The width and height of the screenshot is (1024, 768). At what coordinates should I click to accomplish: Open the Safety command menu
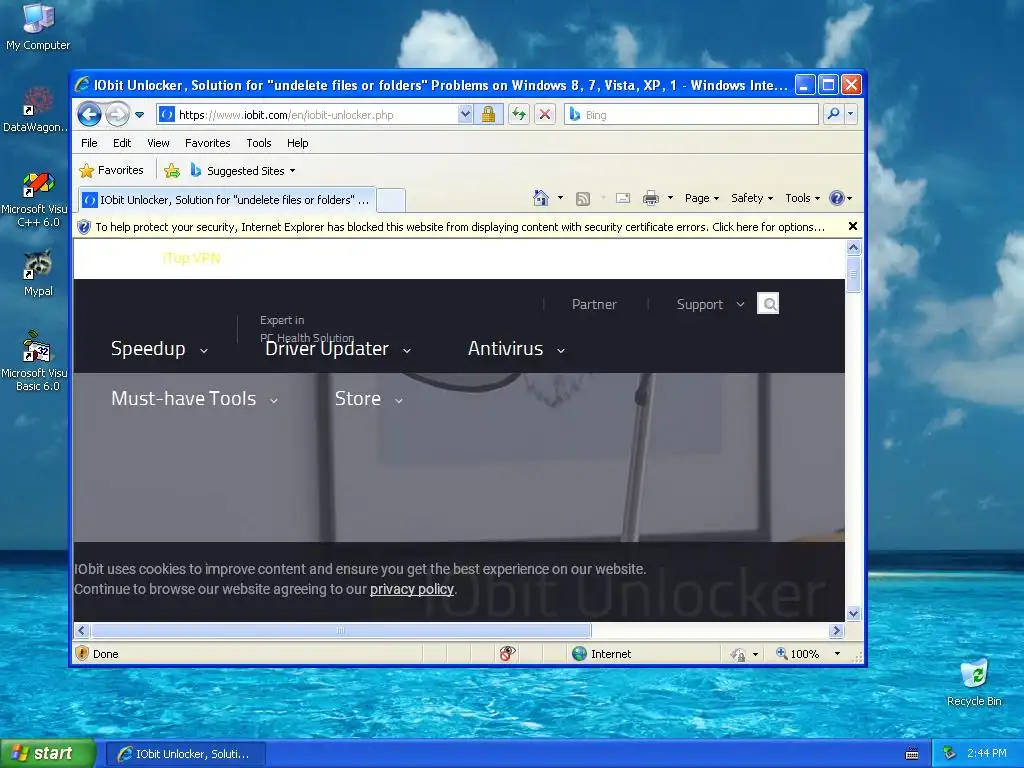[x=752, y=198]
